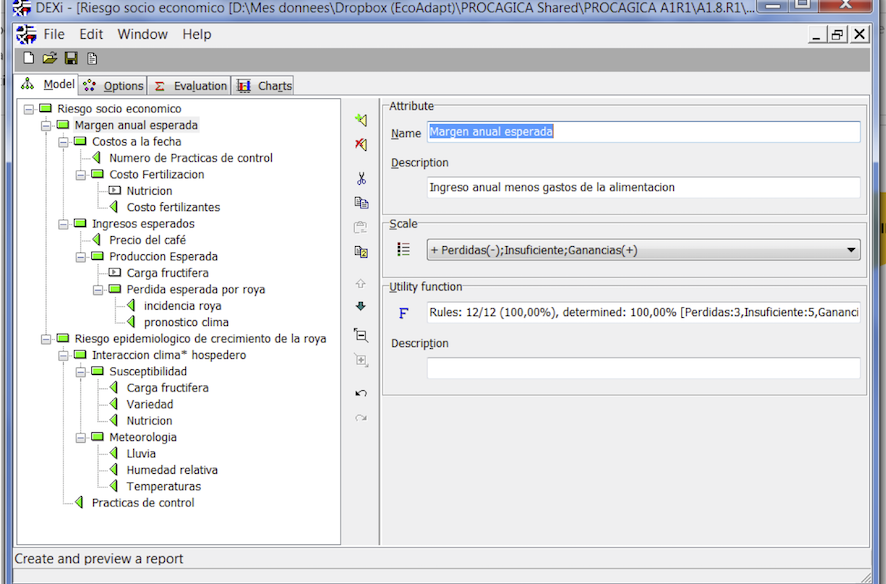Click the Open folder toolbar icon
The width and height of the screenshot is (886, 584).
[49, 59]
